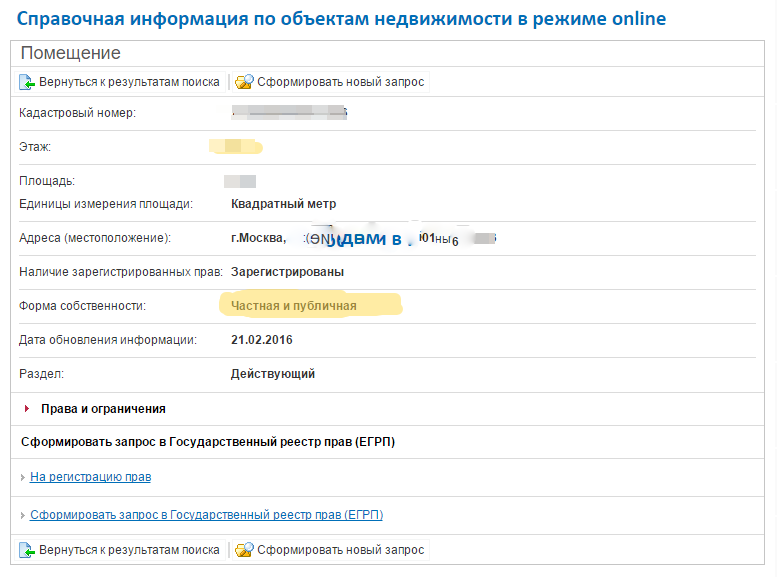Click top 'Вернуться к результатам поиска' link

point(129,82)
